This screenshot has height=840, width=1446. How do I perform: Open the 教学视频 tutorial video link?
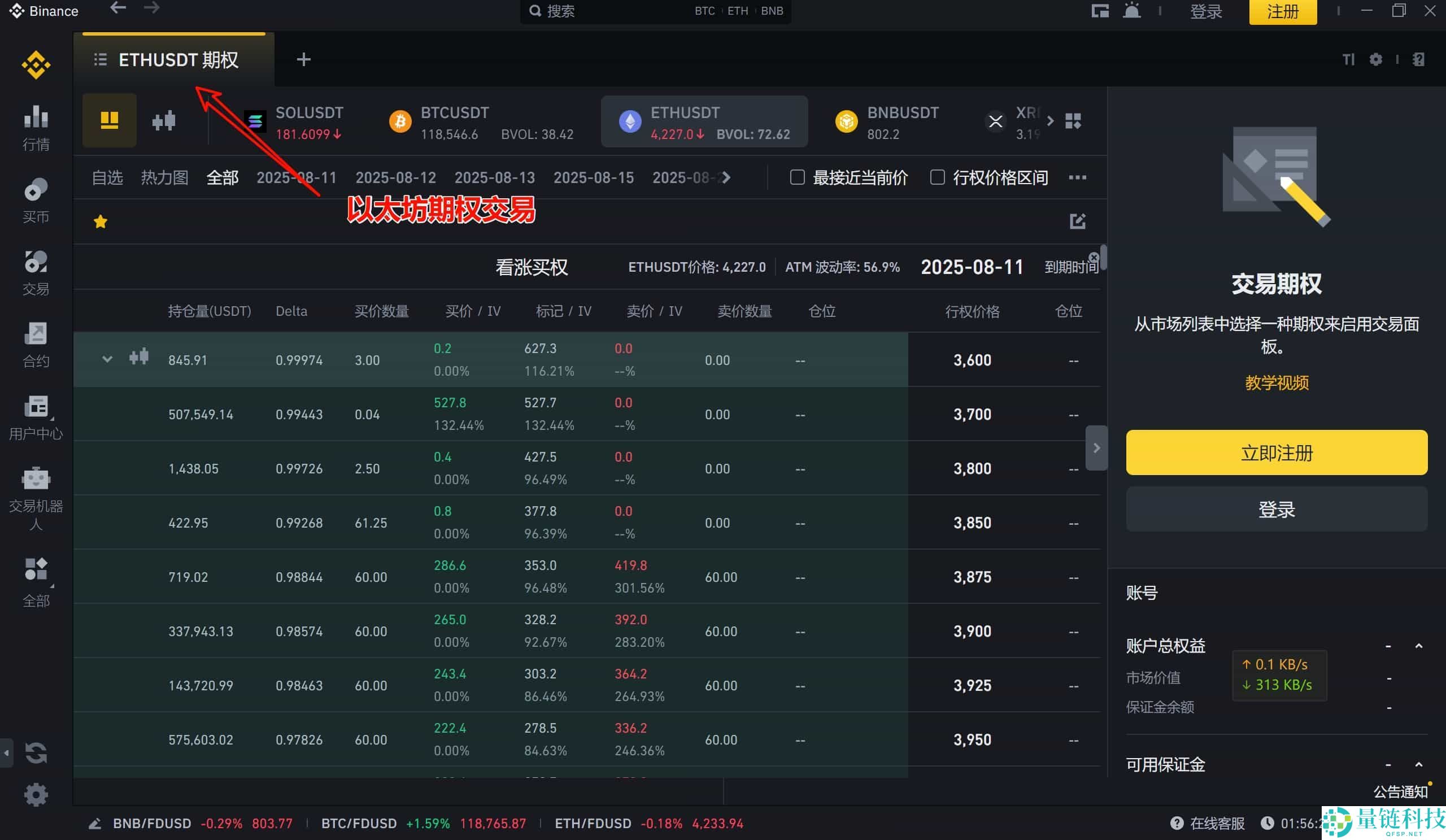[x=1275, y=383]
